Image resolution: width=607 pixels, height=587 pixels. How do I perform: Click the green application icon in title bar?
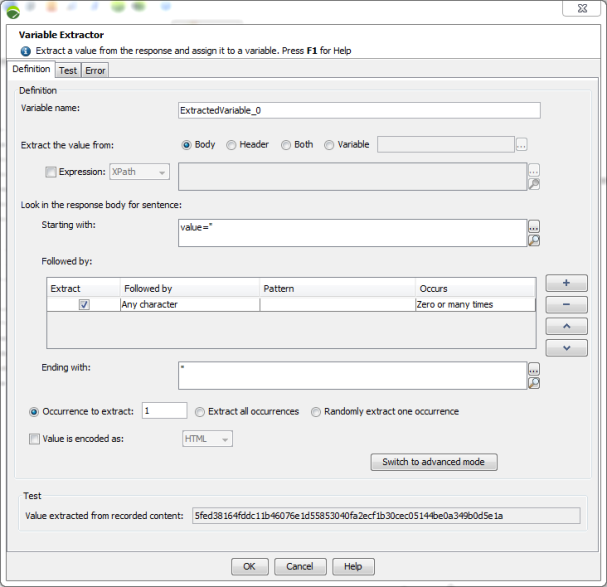(13, 12)
